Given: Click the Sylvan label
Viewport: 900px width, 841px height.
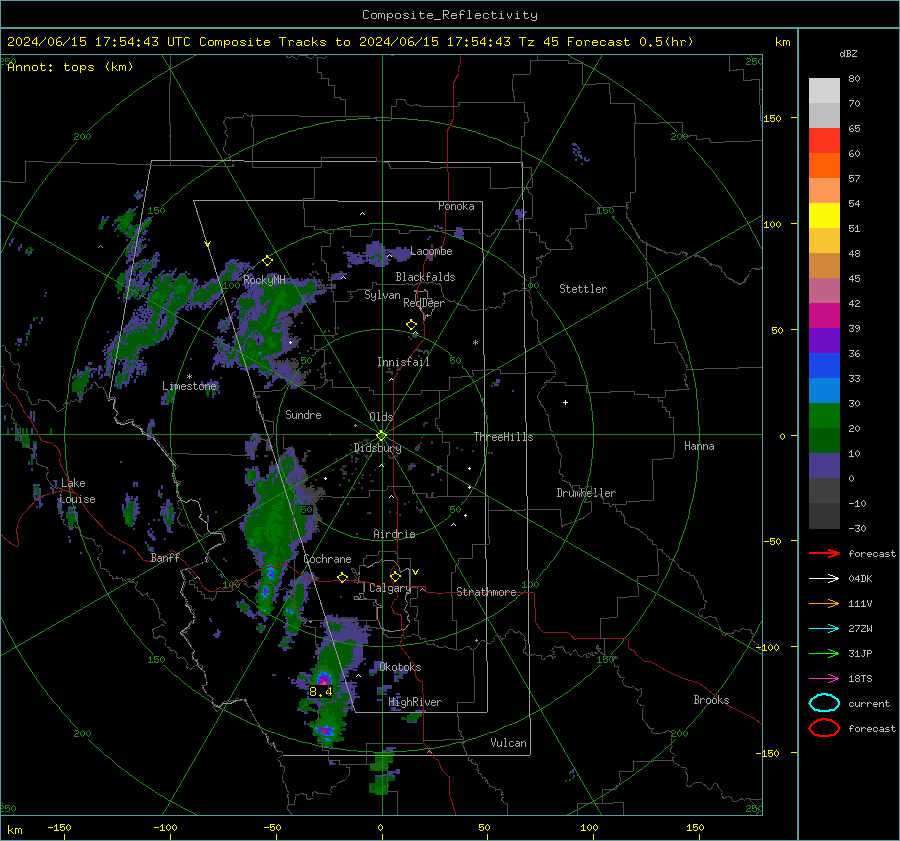Looking at the screenshot, I should click(x=382, y=295).
